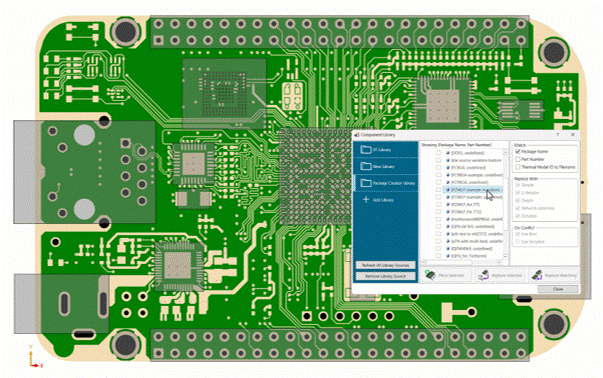Select the New Library folder icon

tap(366, 166)
